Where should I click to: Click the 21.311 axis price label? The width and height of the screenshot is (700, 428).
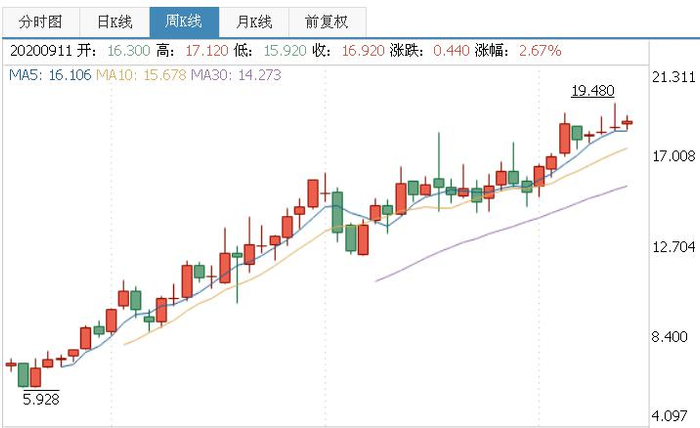pyautogui.click(x=672, y=77)
